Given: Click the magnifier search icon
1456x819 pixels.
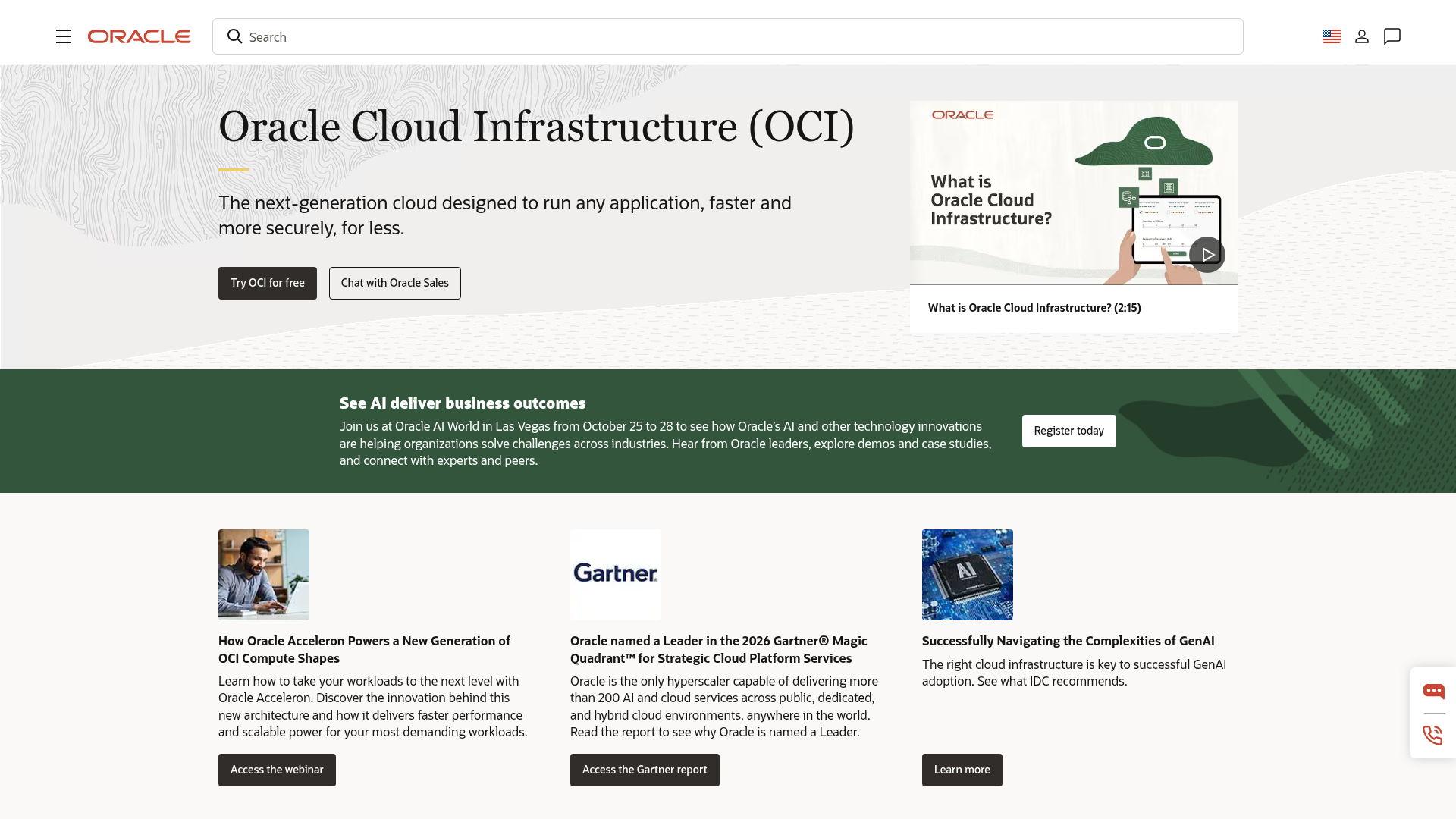Looking at the screenshot, I should [x=235, y=36].
